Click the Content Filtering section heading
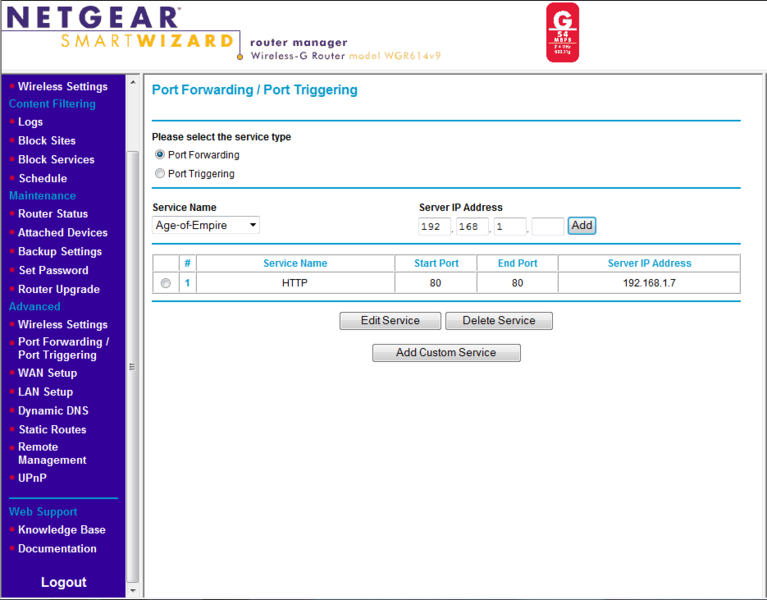The image size is (767, 600). click(x=52, y=104)
